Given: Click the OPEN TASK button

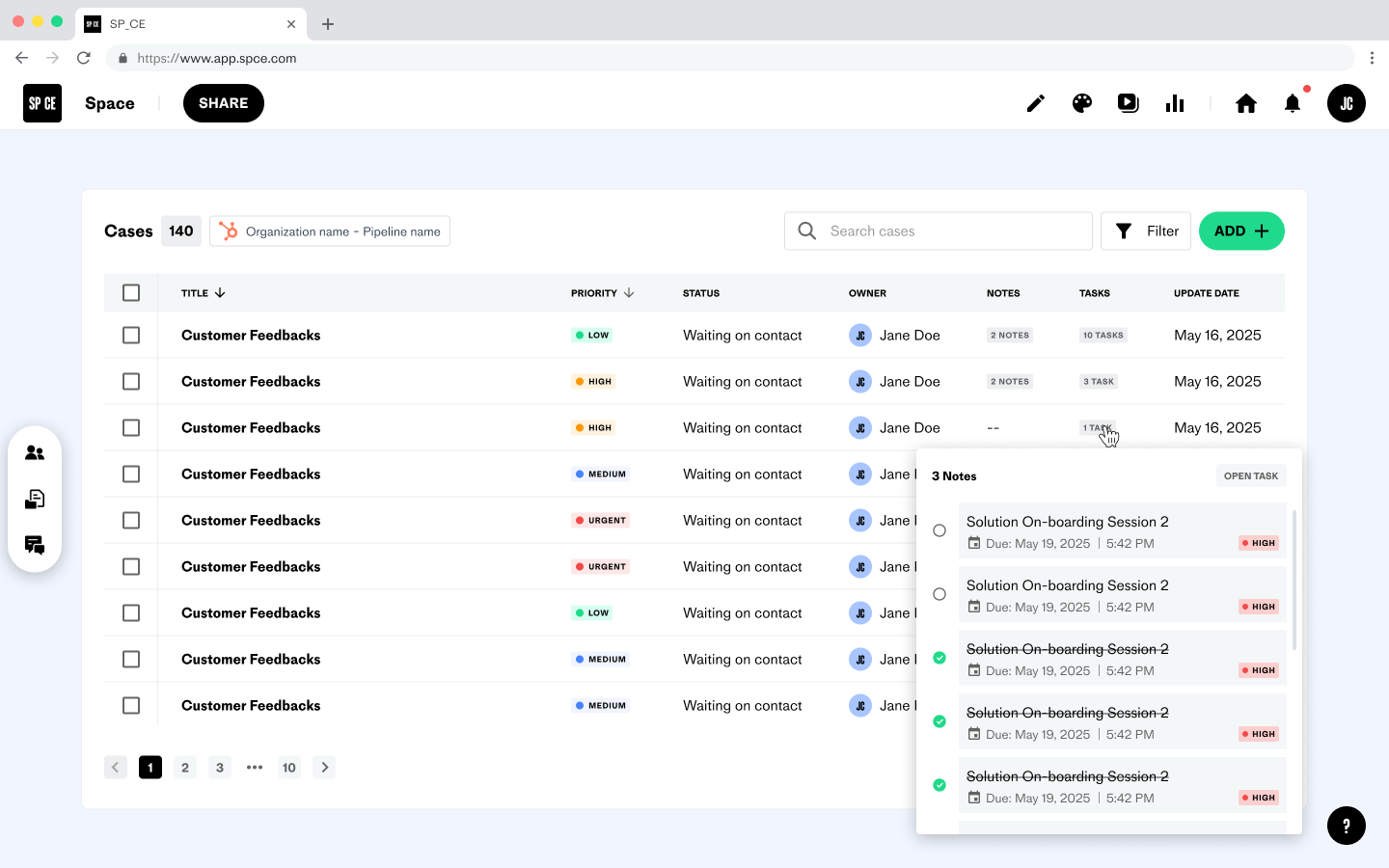Looking at the screenshot, I should [1250, 476].
